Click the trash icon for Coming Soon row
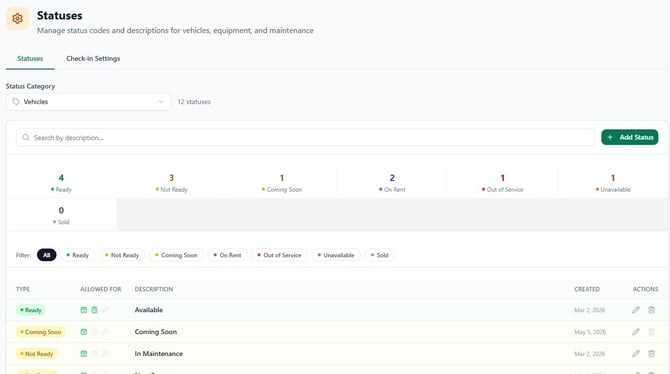 651,332
